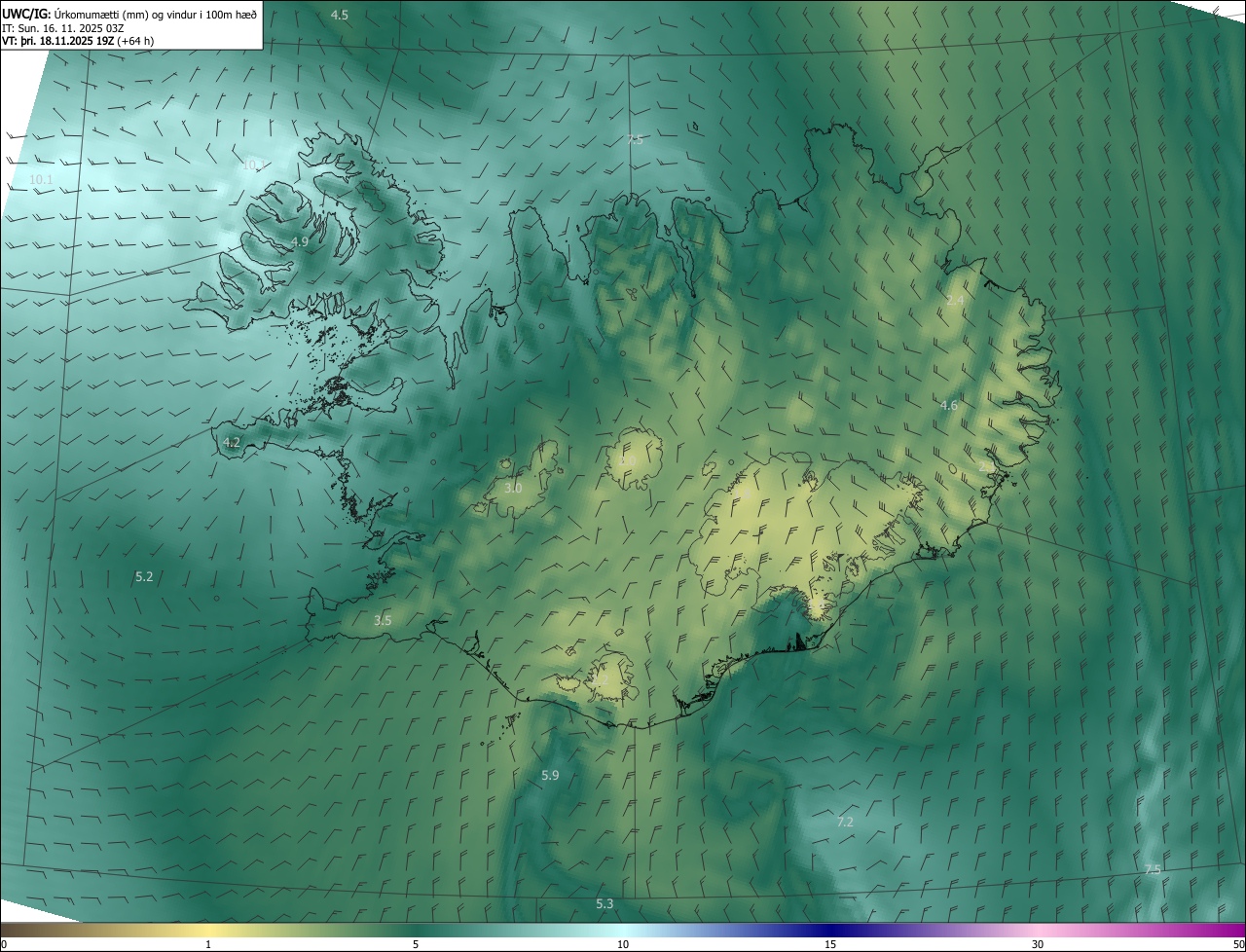Click the 7.2 value in the southeast sea

coord(845,822)
